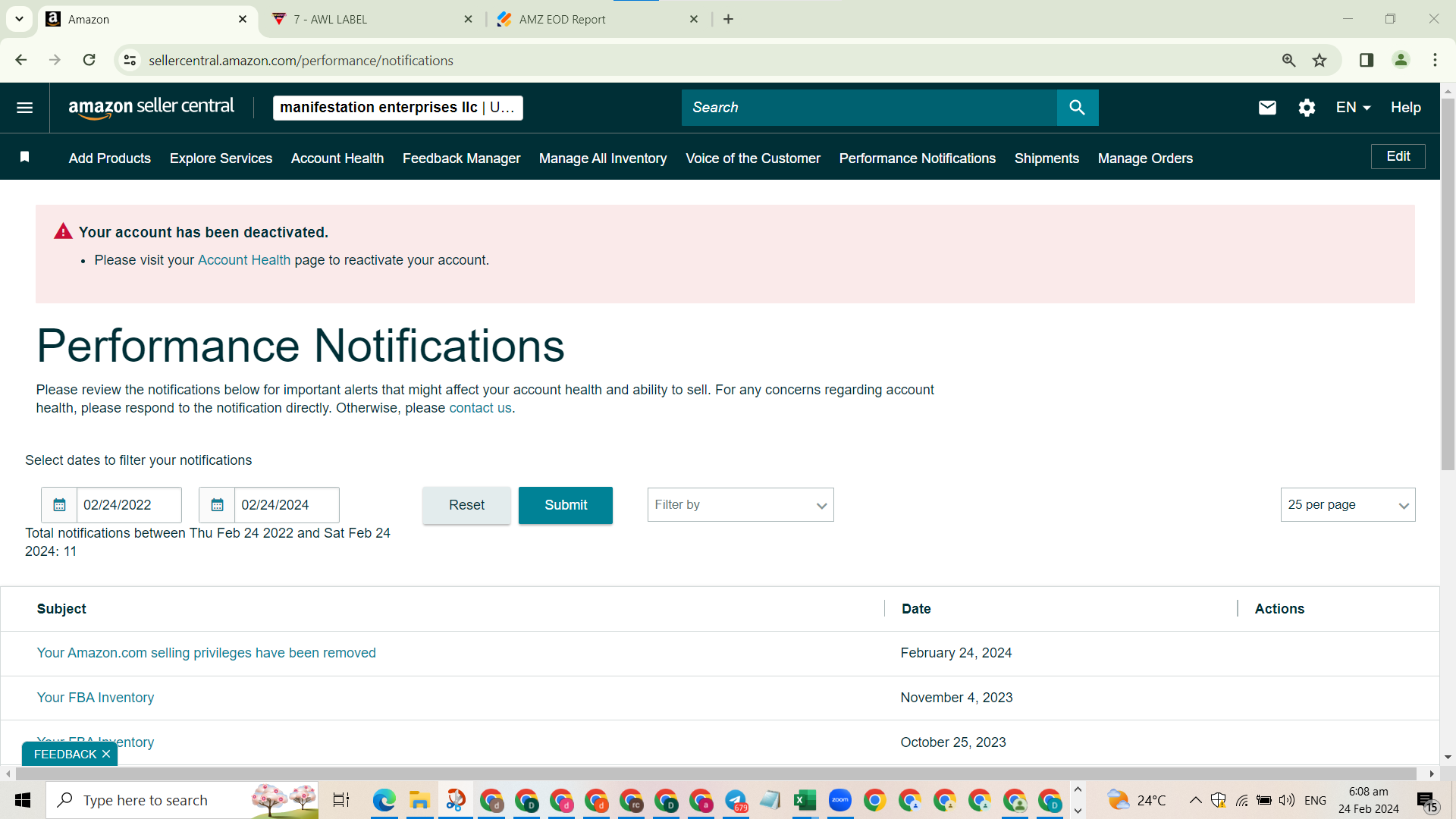Open the Seller Central hamburger menu
1456x819 pixels.
[x=24, y=108]
